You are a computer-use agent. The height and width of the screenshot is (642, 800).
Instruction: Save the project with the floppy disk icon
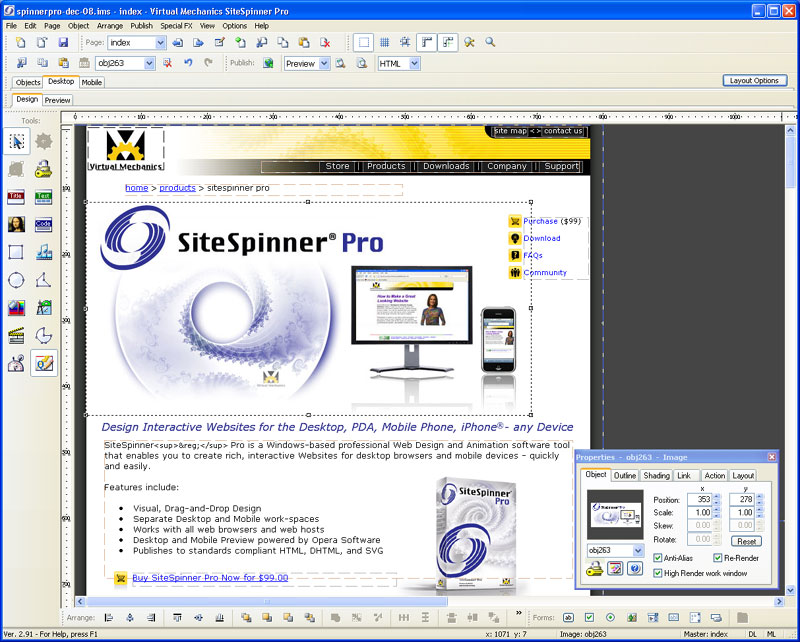click(x=63, y=43)
